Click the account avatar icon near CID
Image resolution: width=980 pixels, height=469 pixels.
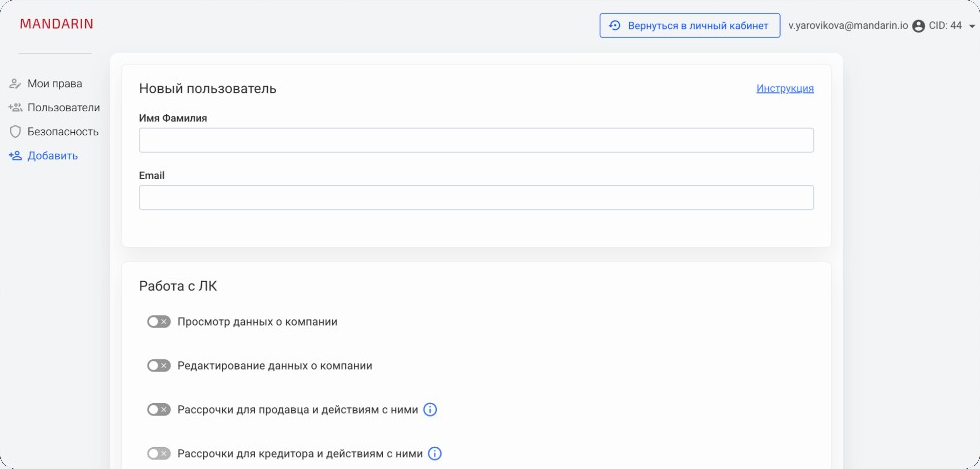[x=918, y=26]
